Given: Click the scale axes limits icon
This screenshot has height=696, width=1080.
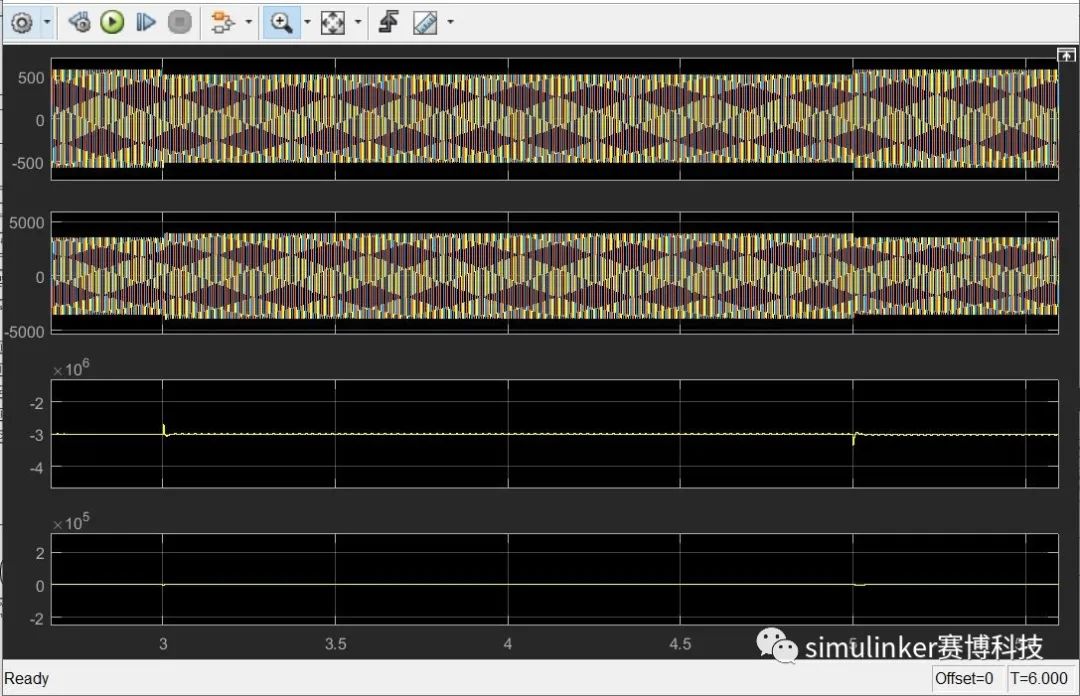Looking at the screenshot, I should click(x=333, y=22).
